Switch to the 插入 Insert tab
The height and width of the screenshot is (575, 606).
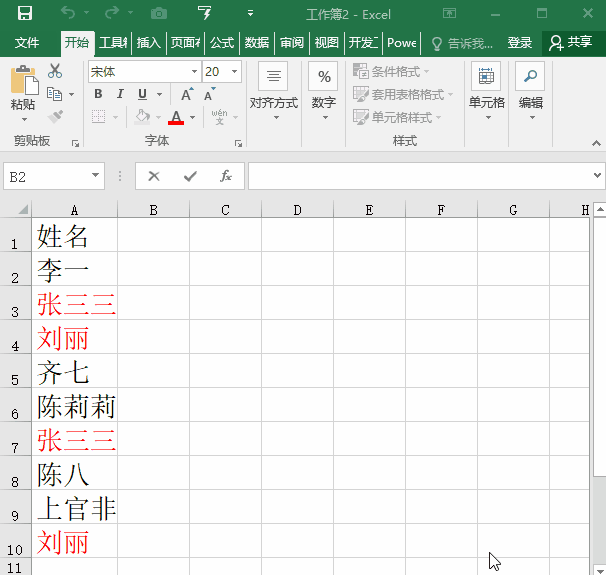(x=149, y=43)
